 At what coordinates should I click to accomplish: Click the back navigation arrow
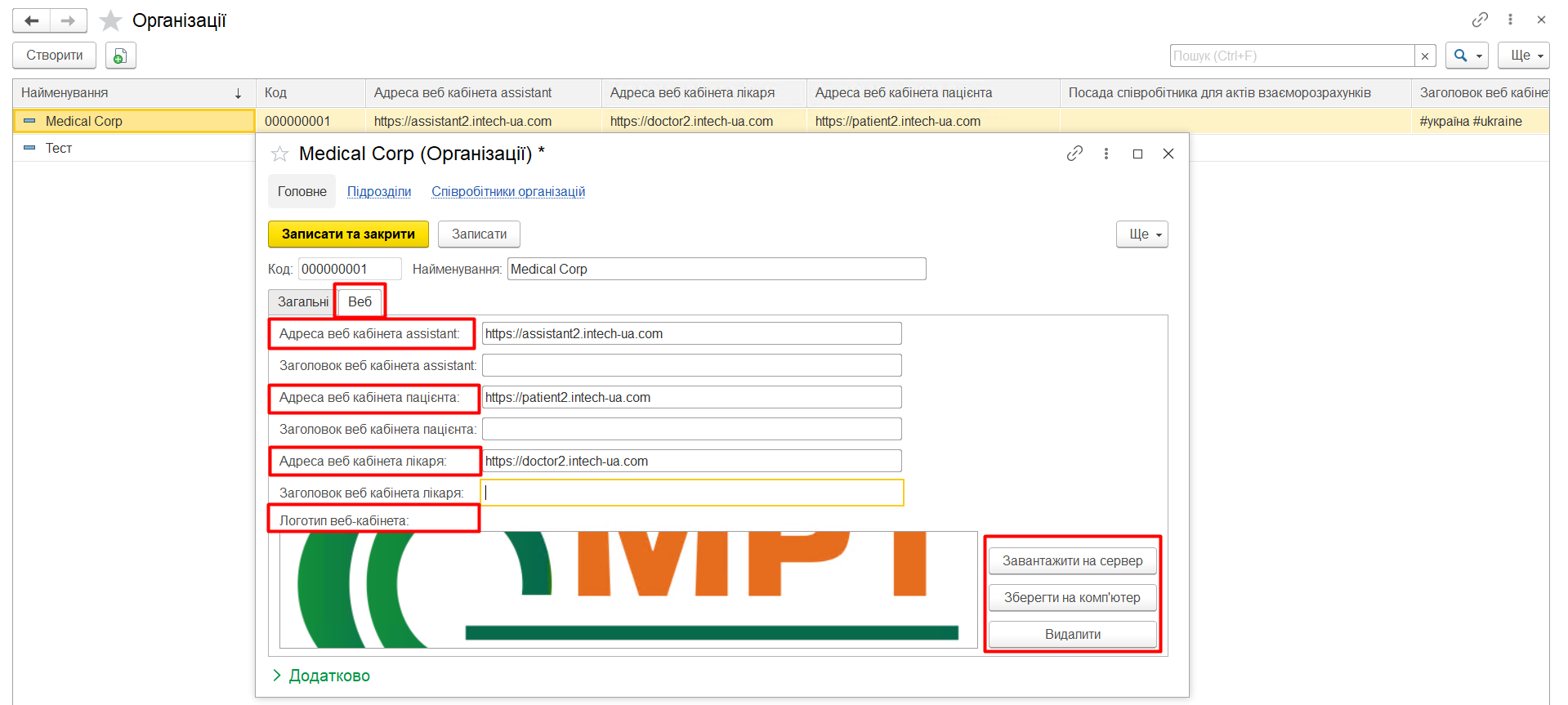32,20
